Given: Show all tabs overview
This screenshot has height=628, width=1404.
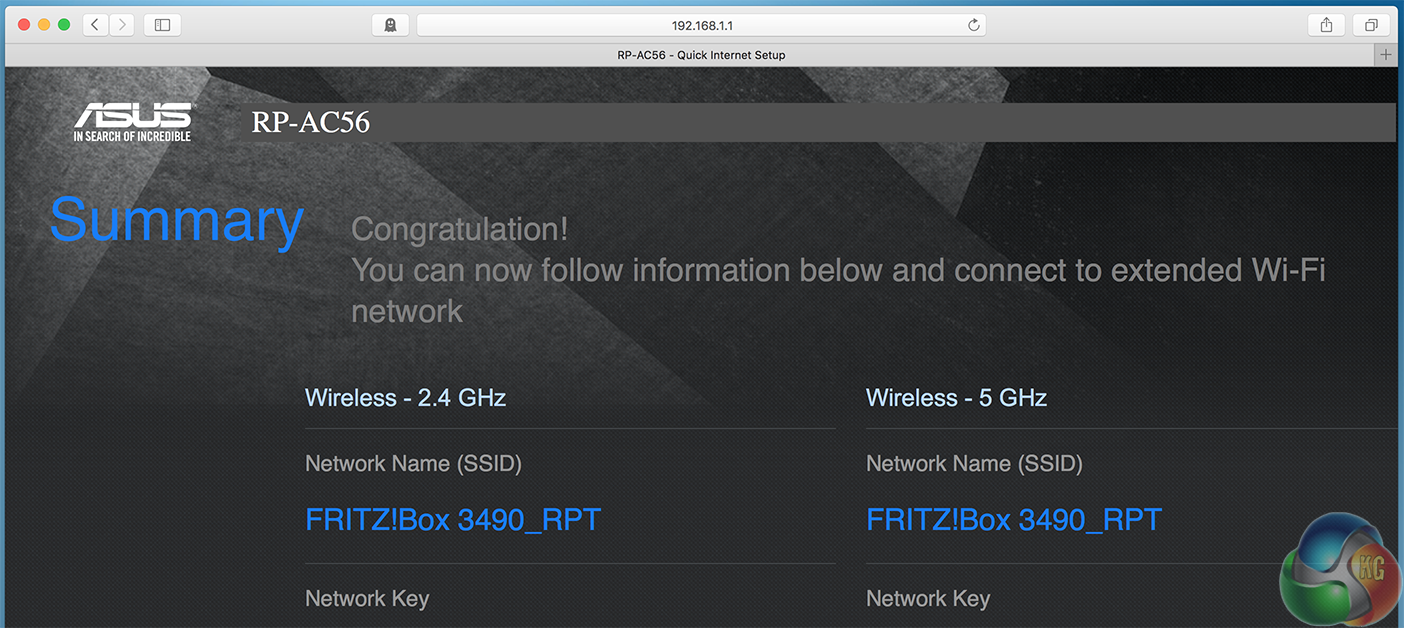Looking at the screenshot, I should 1371,25.
